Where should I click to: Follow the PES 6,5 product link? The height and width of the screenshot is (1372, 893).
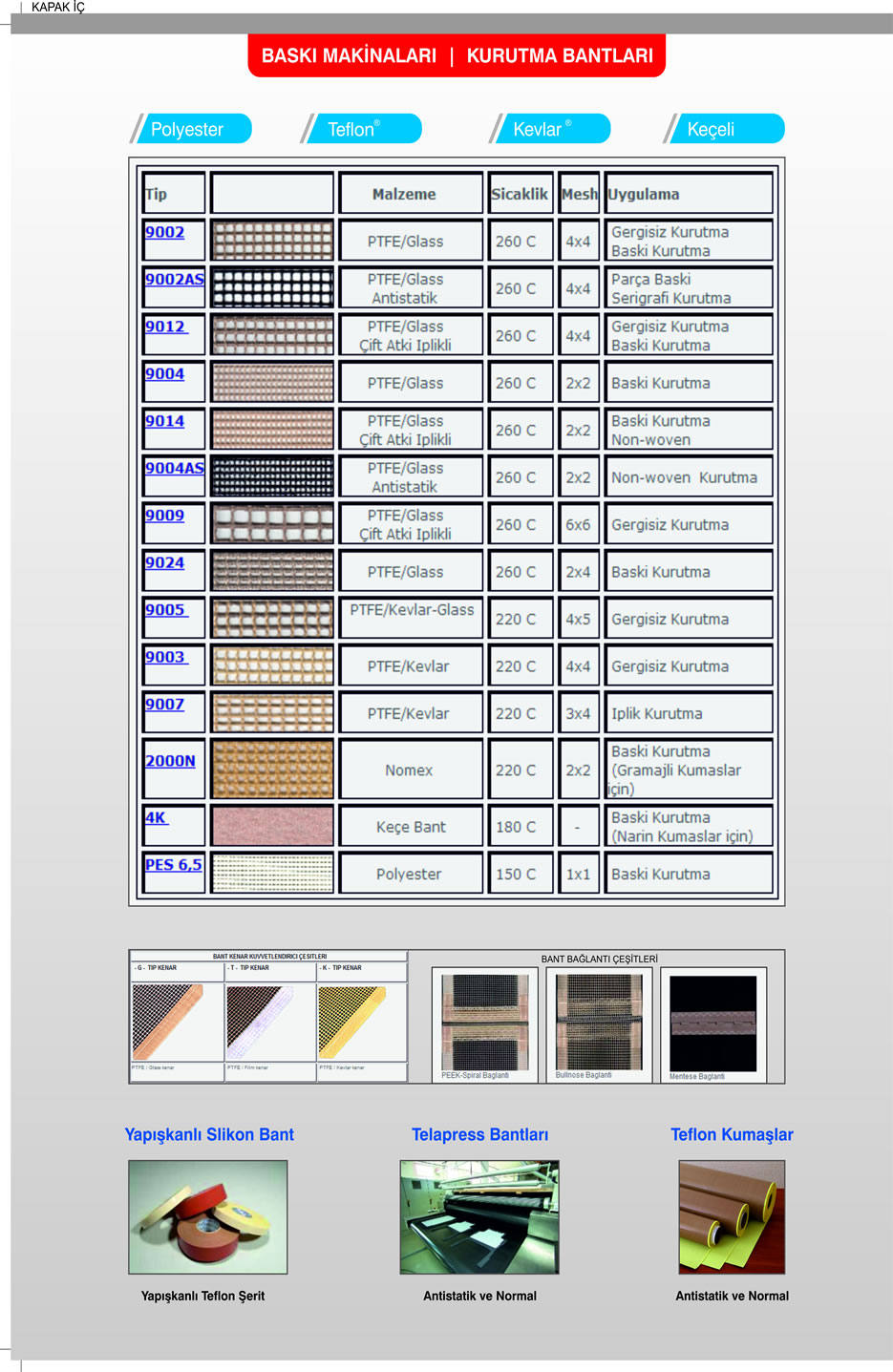173,865
